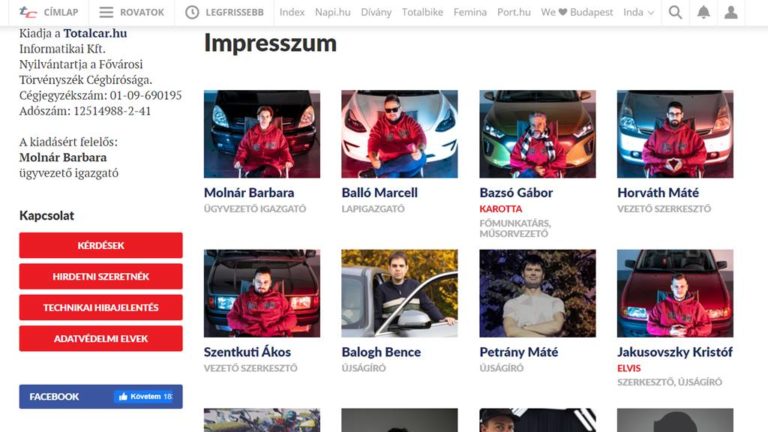Open the search magnifier icon

(675, 12)
